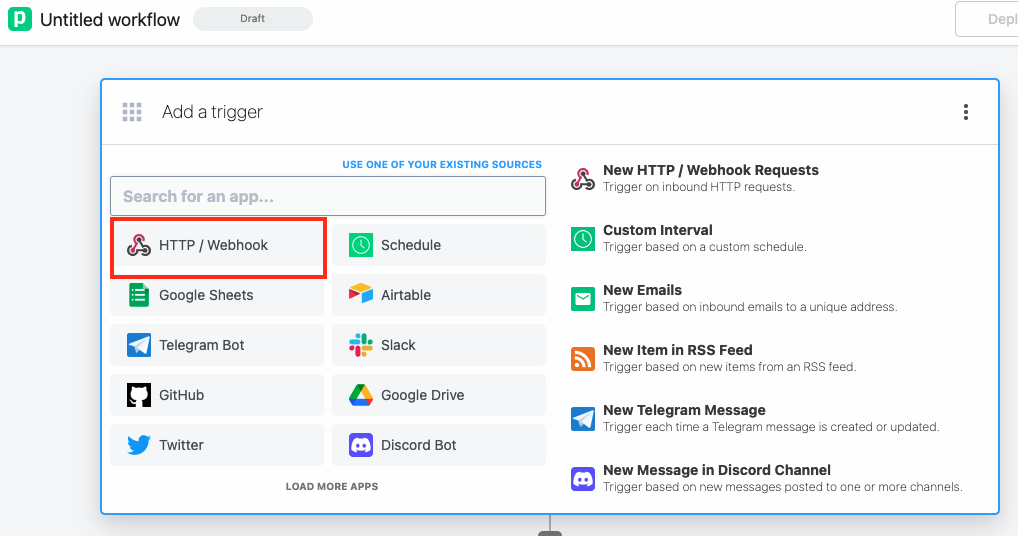Screen dimensions: 1018x536
Task: Click the Discord icon beside New Message in Discord Channel
Action: (582, 479)
